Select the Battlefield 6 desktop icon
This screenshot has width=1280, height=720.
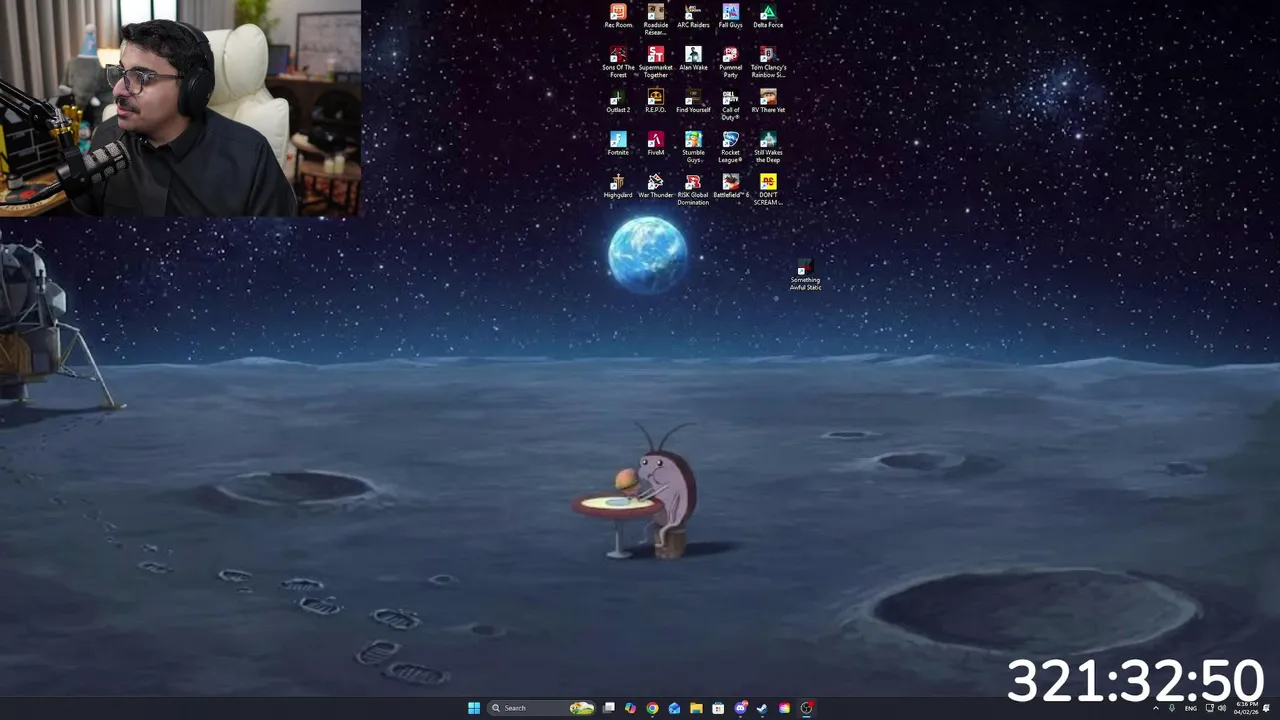point(731,187)
